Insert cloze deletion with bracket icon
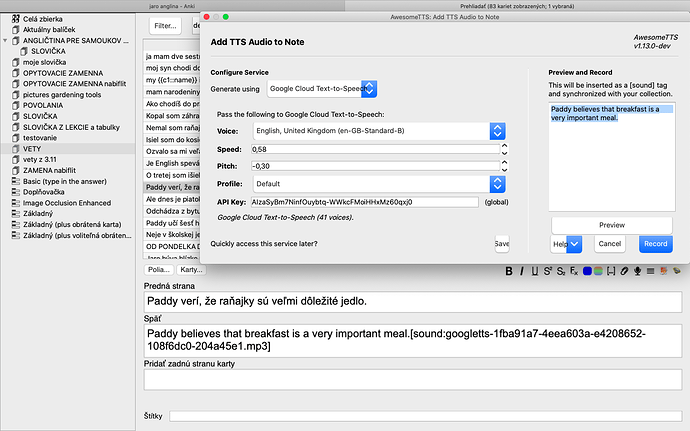The height and width of the screenshot is (431, 690). click(x=611, y=271)
